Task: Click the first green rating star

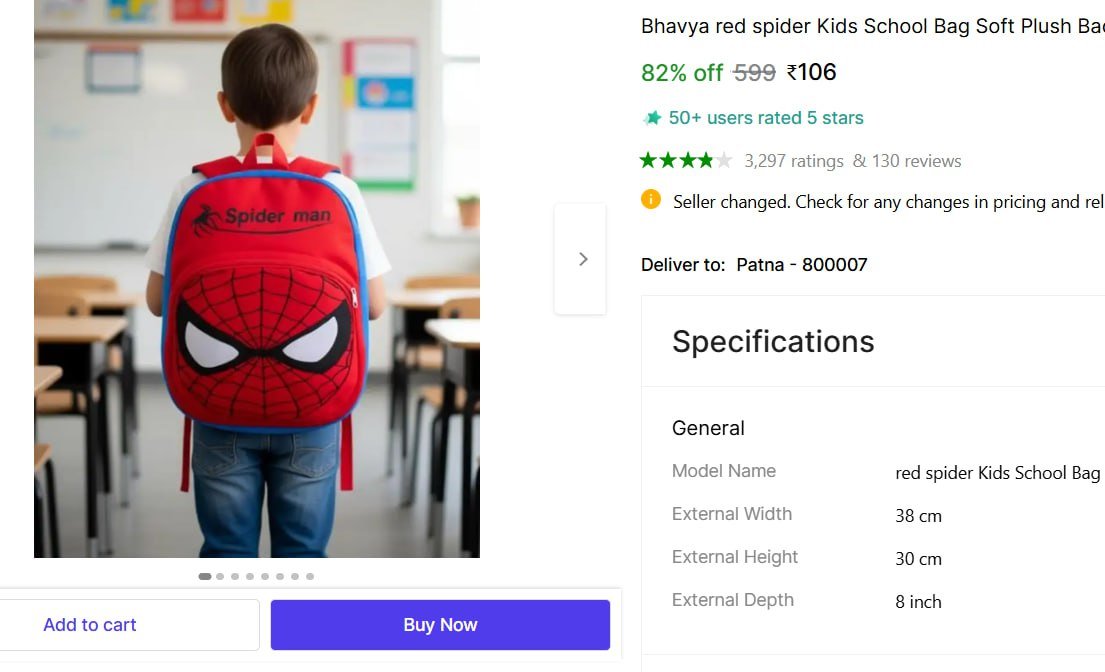Action: coord(648,160)
